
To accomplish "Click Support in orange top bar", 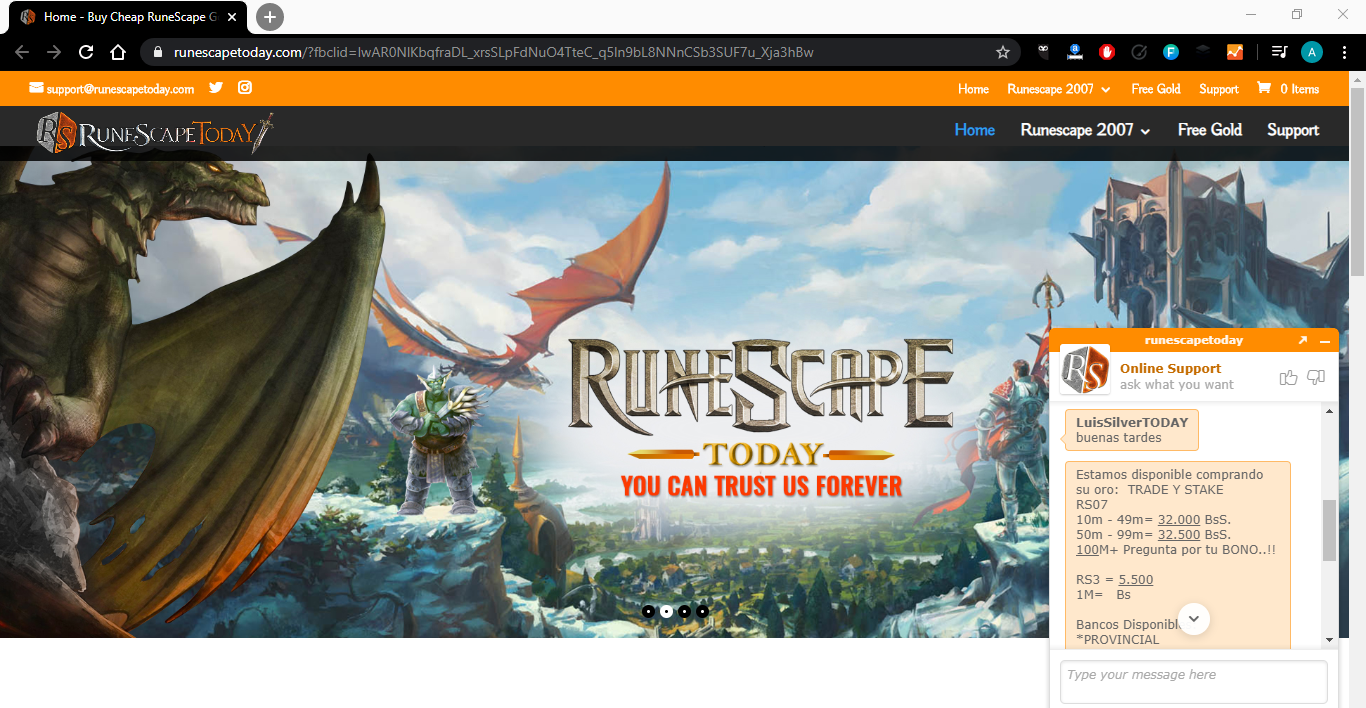I will (x=1219, y=89).
